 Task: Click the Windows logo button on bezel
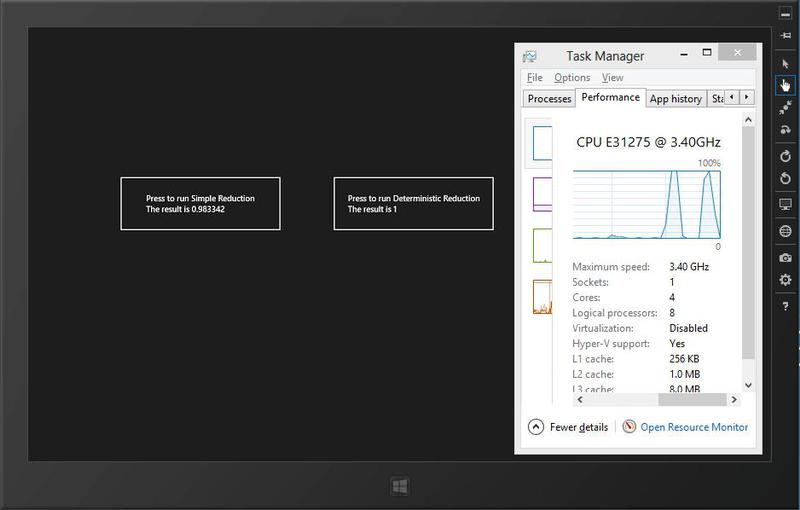pos(399,486)
